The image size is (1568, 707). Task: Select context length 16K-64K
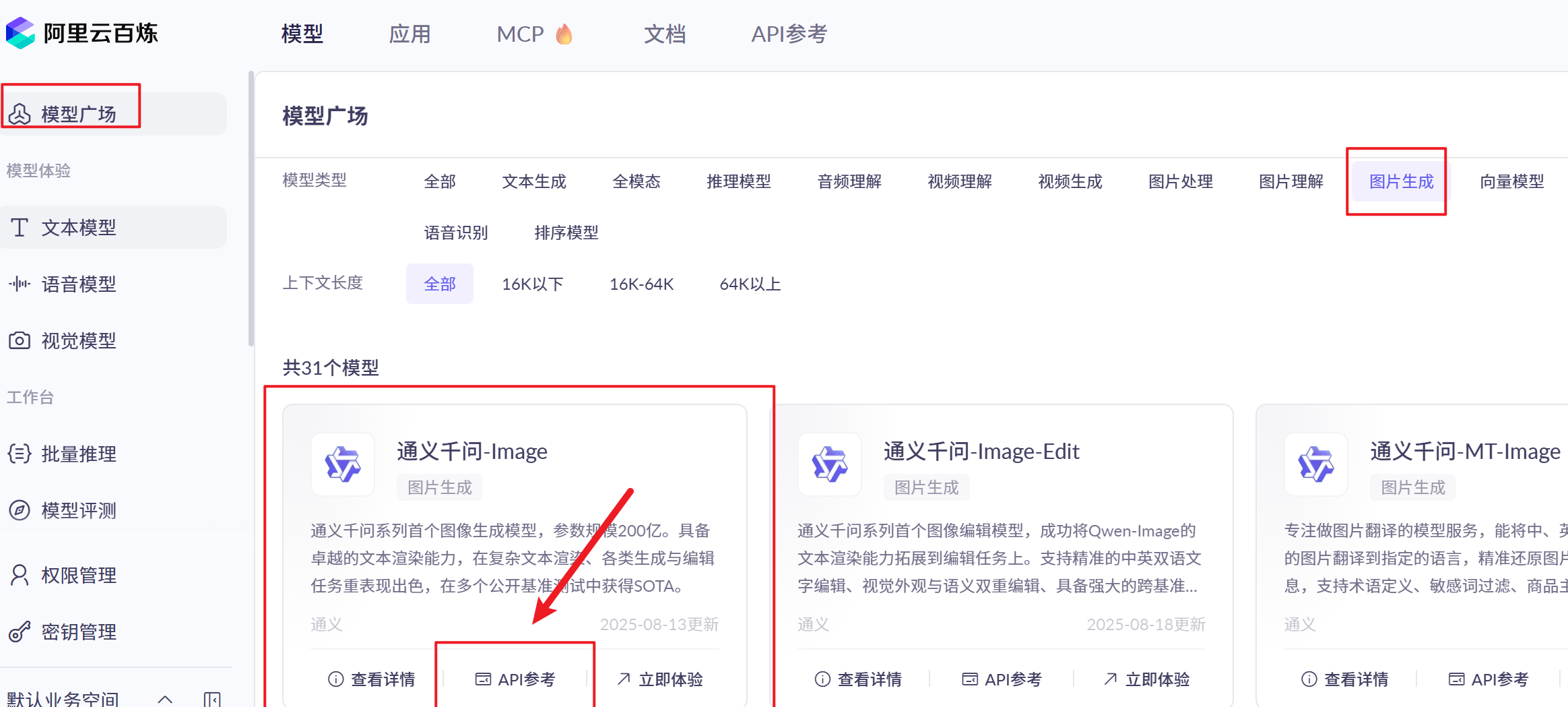641,284
